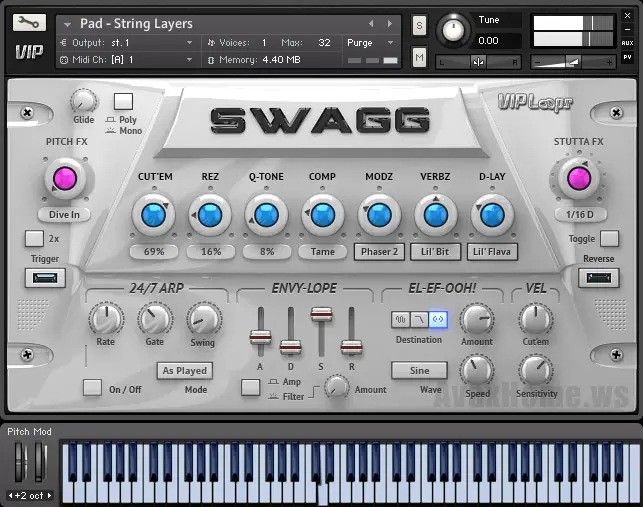Open the Sine LFO wave selector
643x507 pixels.
[419, 370]
